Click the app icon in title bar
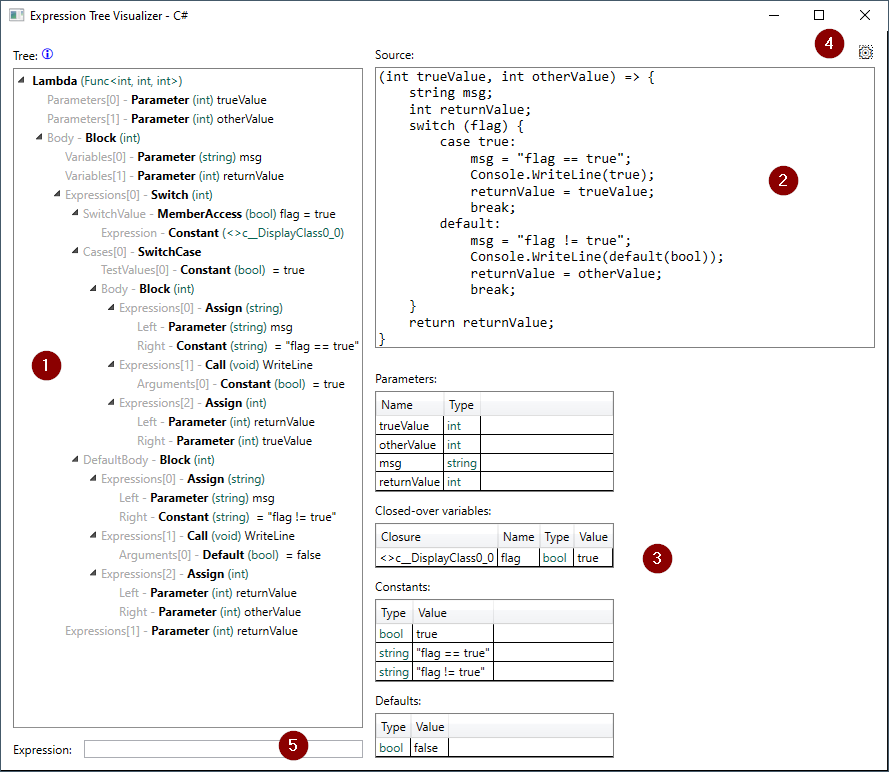 pos(16,16)
